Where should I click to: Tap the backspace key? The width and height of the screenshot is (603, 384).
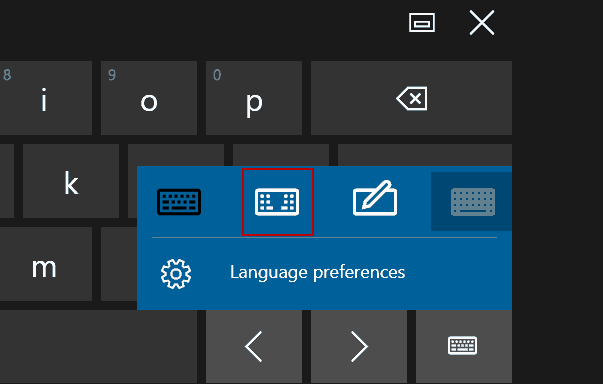pyautogui.click(x=411, y=98)
